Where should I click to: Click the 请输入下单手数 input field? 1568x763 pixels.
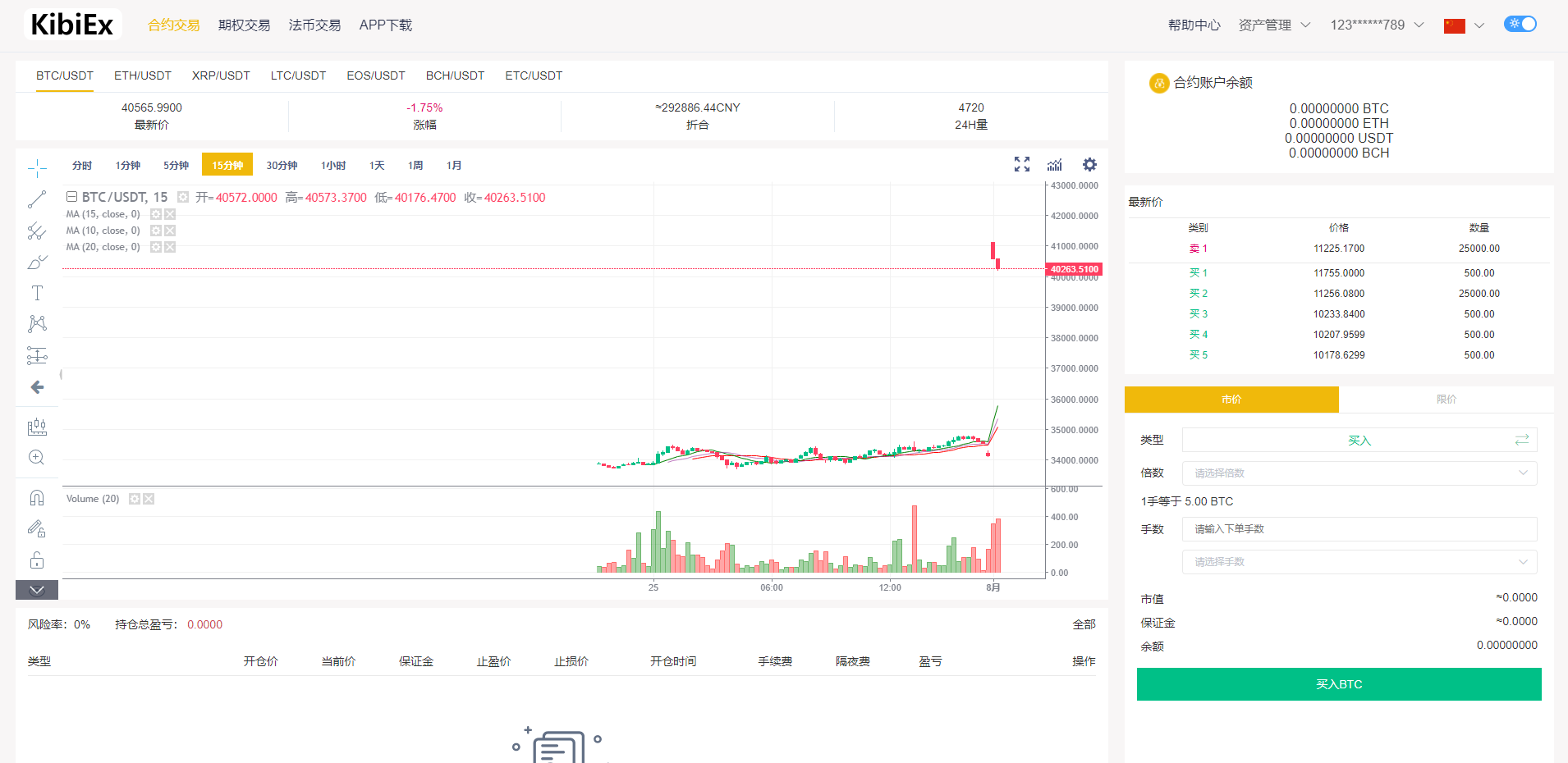[x=1359, y=529]
